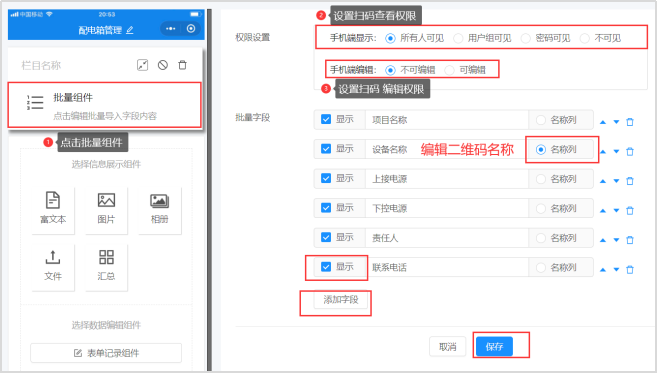Click the 添加字段 button
657x373 pixels.
(341, 300)
